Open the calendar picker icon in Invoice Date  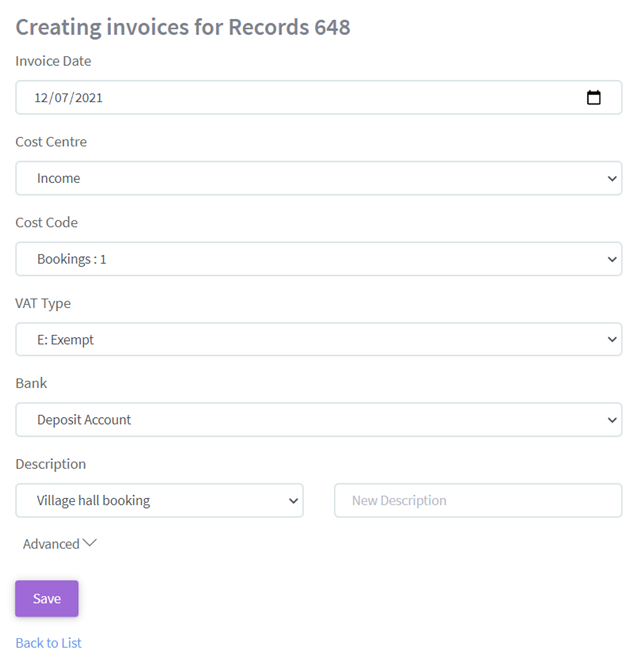click(x=593, y=98)
